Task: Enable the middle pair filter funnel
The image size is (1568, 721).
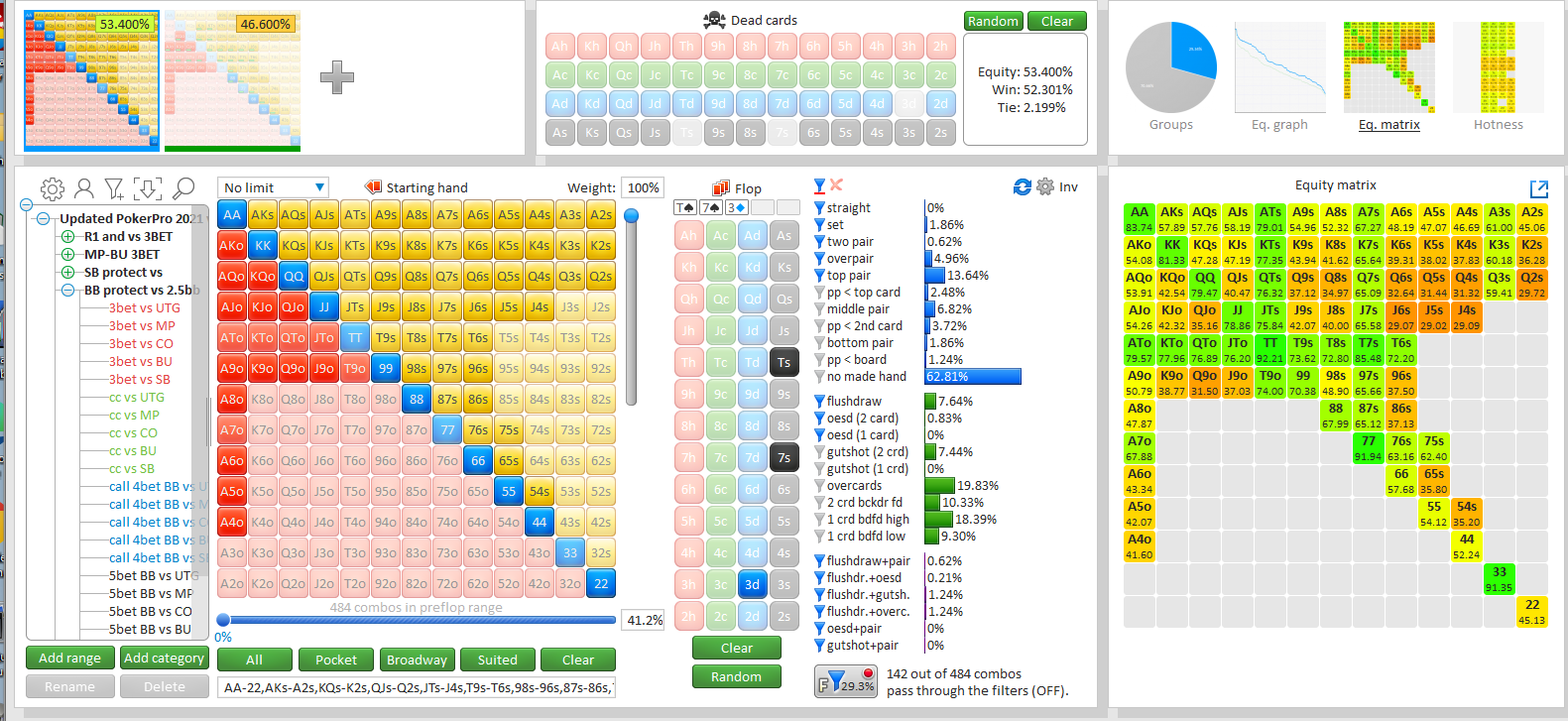Action: pos(819,309)
